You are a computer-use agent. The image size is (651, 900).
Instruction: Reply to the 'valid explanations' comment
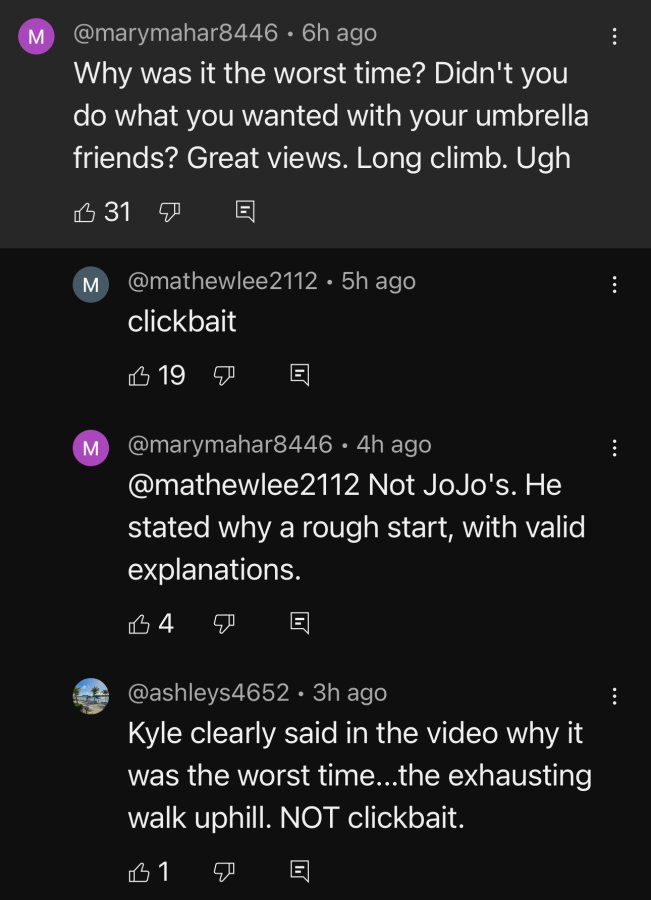[x=300, y=623]
